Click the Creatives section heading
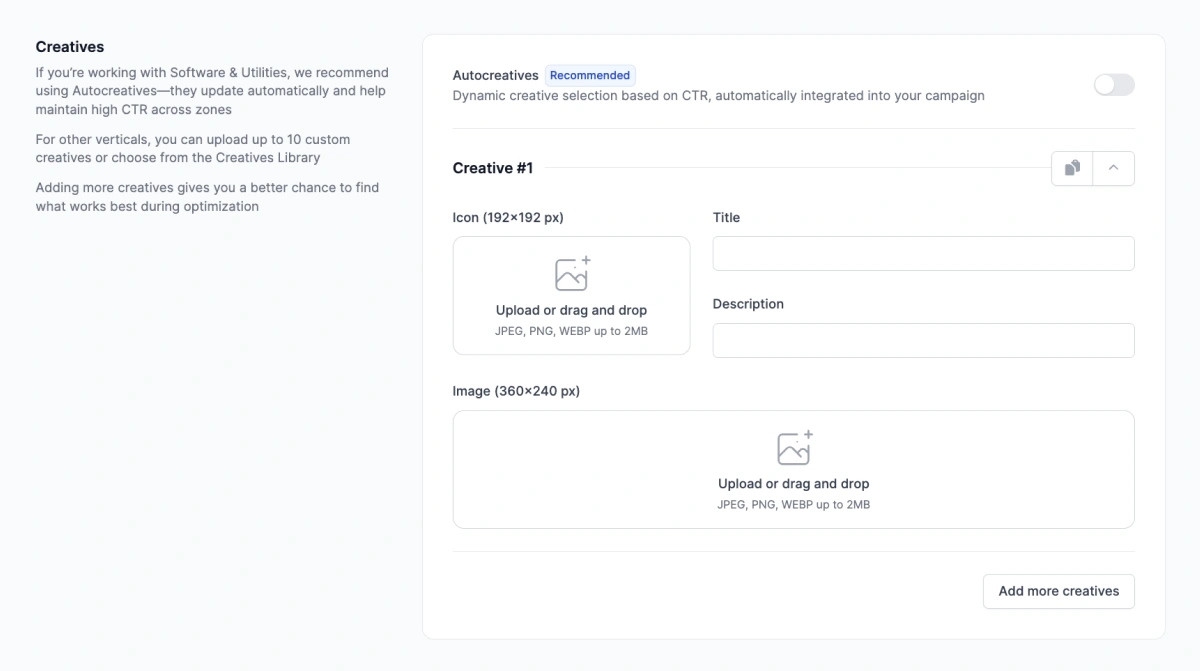The width and height of the screenshot is (1200, 671). (70, 47)
